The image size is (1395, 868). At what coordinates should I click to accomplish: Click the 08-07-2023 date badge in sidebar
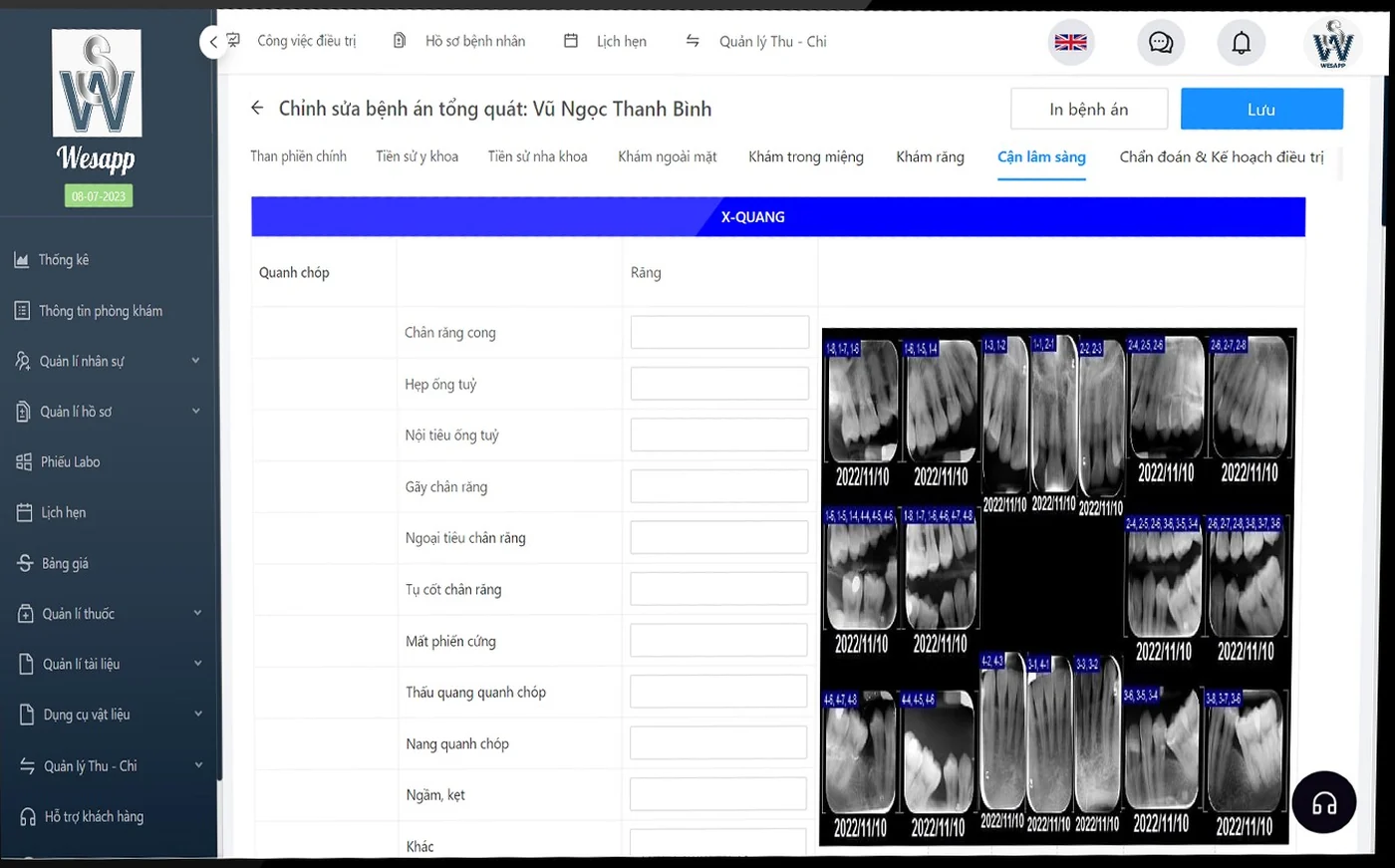(99, 196)
